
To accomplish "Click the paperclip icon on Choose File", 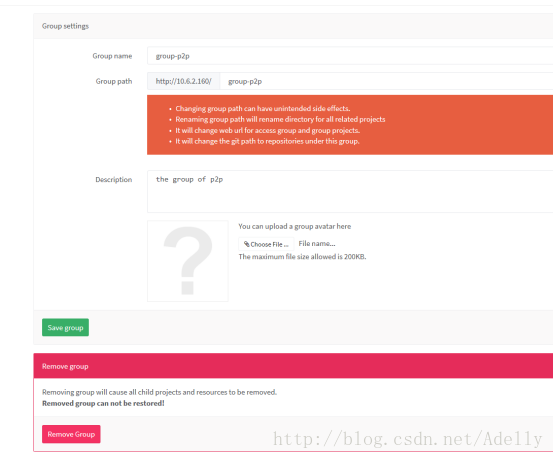I will point(247,244).
